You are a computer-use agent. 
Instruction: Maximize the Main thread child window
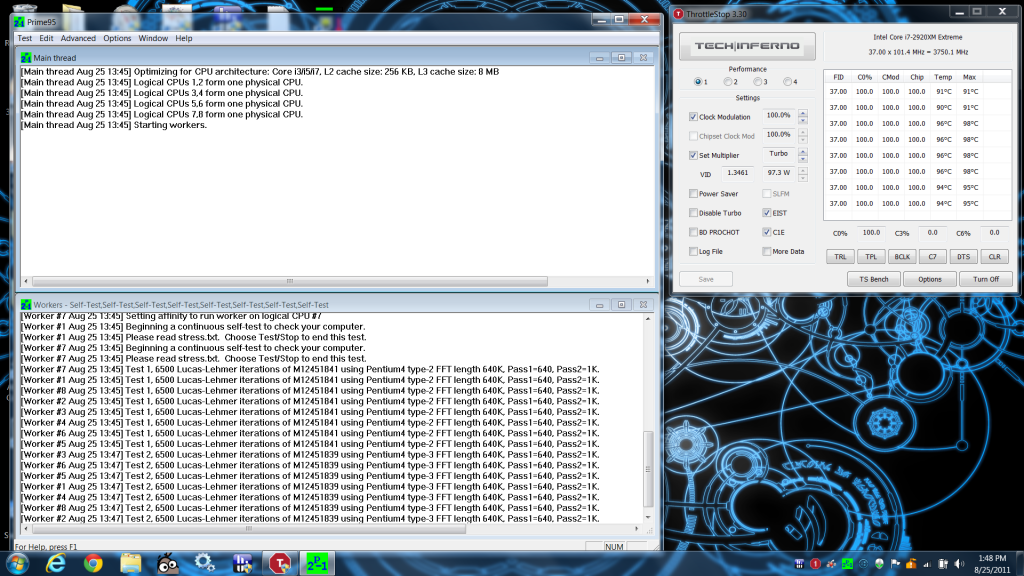pos(621,57)
